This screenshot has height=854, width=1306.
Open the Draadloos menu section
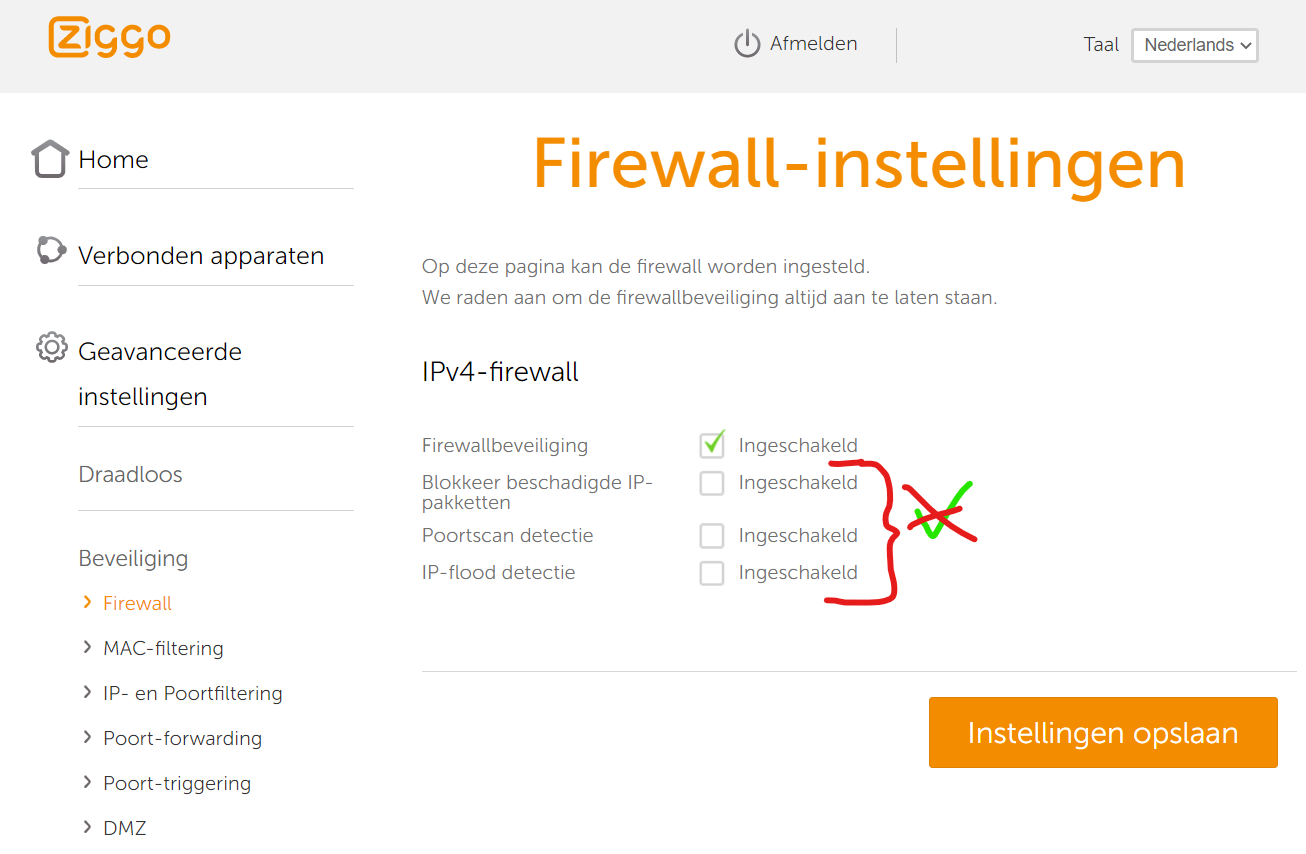pyautogui.click(x=131, y=474)
